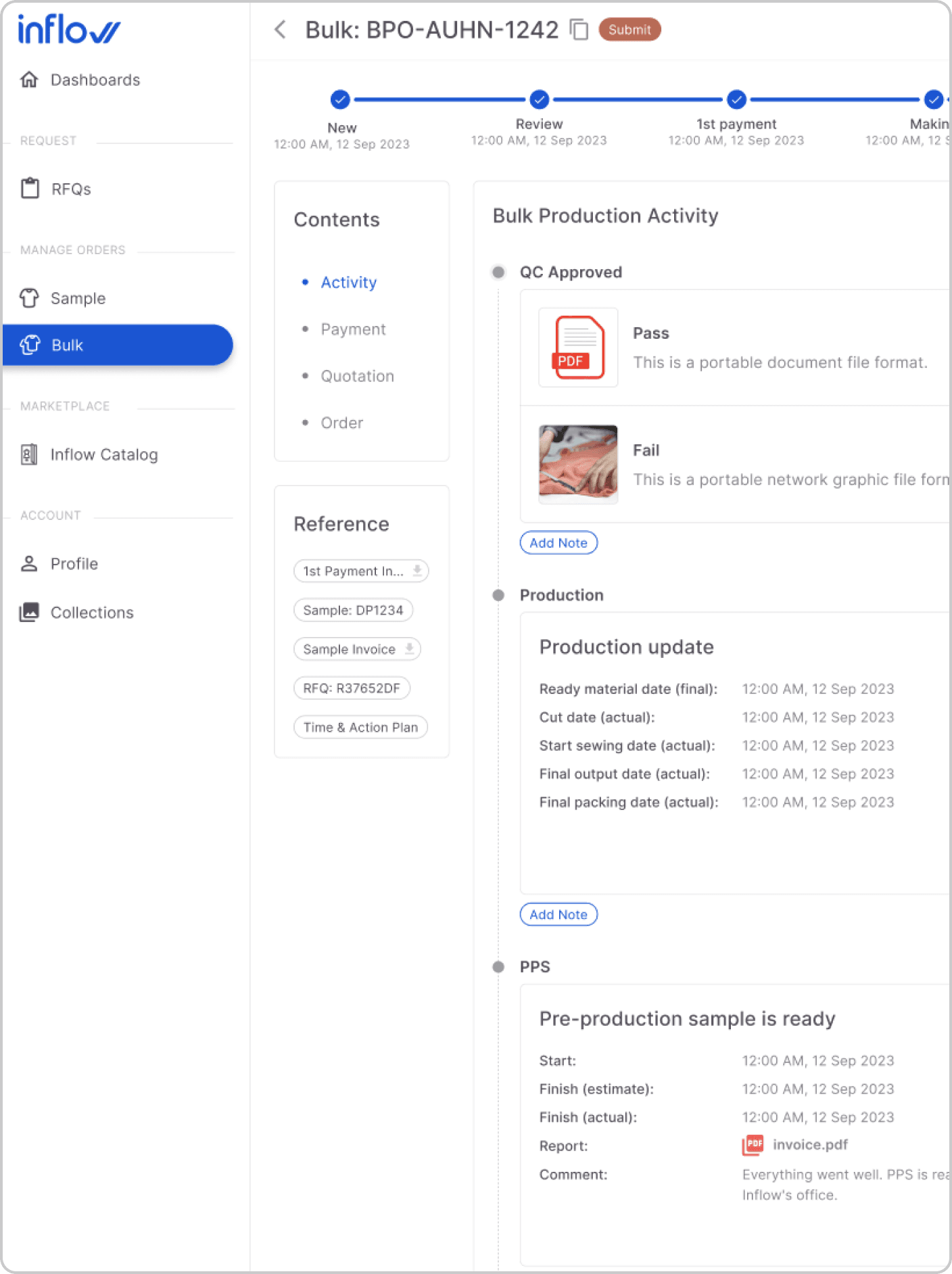
Task: Open Dashboards from the sidebar
Action: (x=95, y=80)
